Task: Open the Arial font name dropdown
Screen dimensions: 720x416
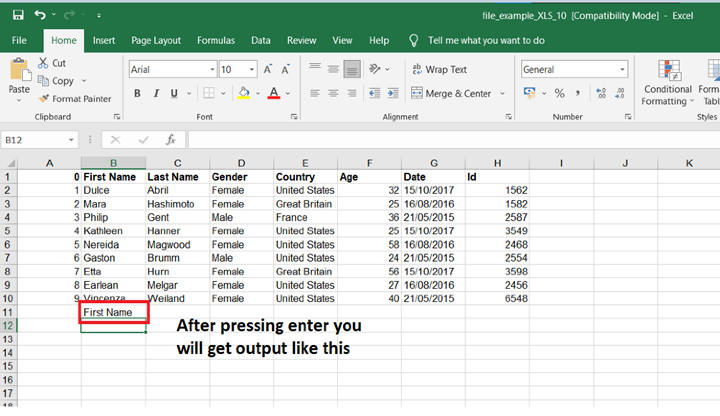Action: pyautogui.click(x=209, y=70)
